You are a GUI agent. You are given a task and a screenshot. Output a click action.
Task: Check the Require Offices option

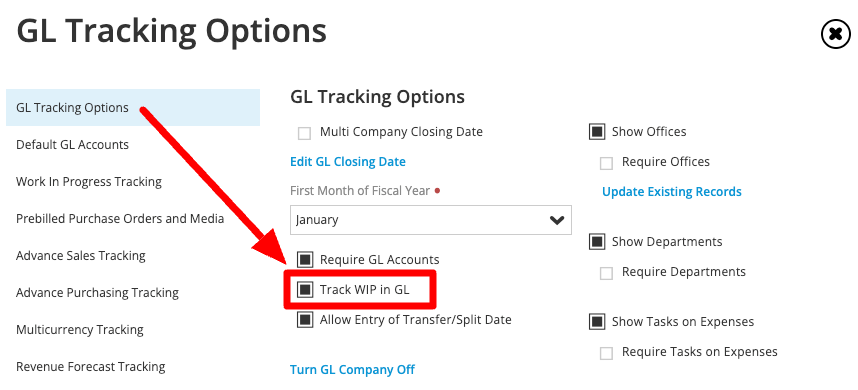click(x=606, y=163)
